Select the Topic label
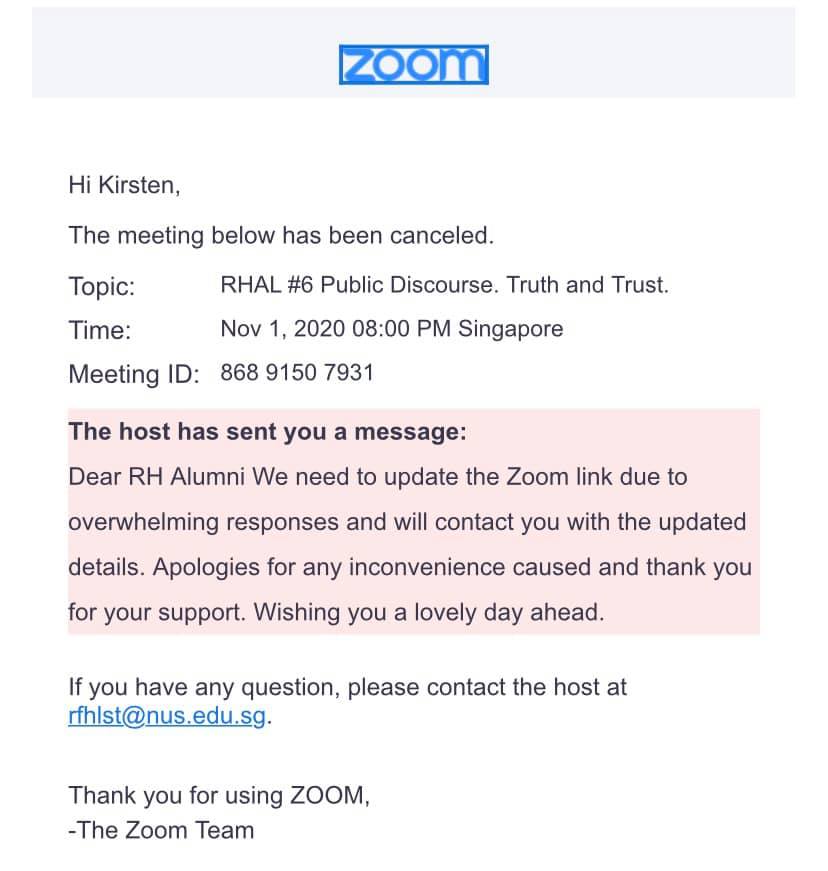Image resolution: width=828 pixels, height=871 pixels. 102,287
